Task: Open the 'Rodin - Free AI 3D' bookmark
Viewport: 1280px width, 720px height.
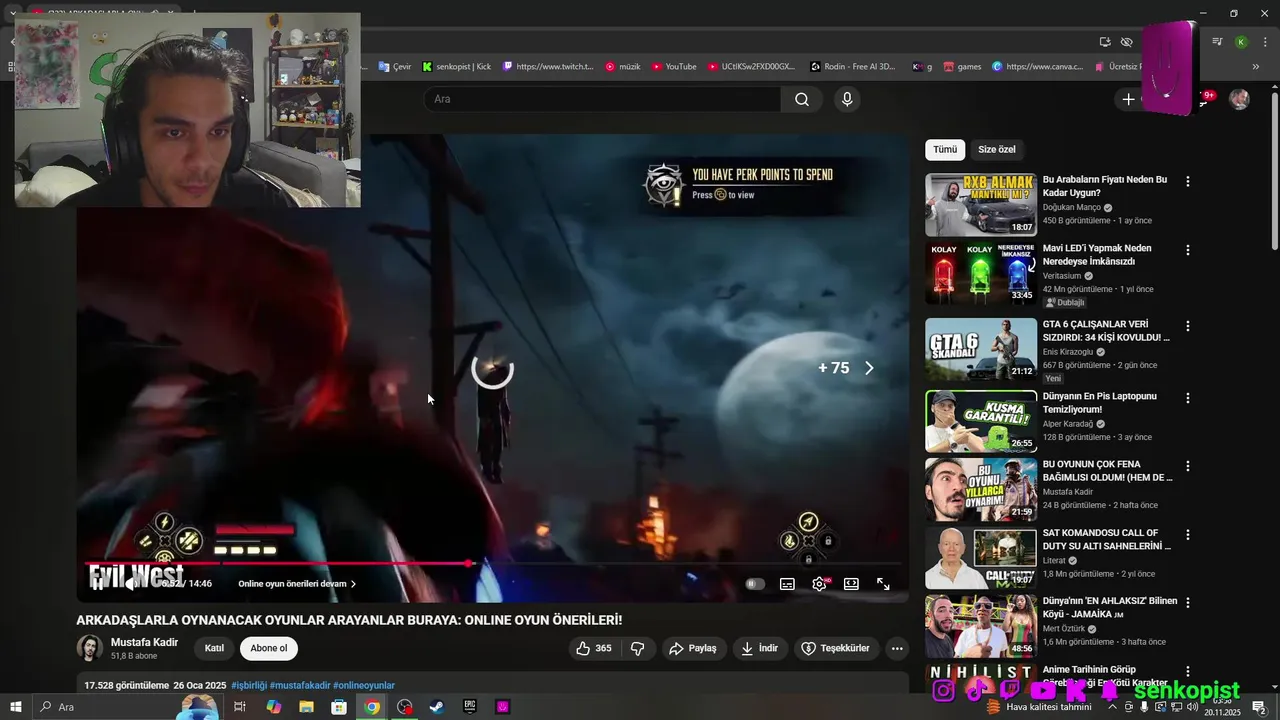Action: point(852,67)
